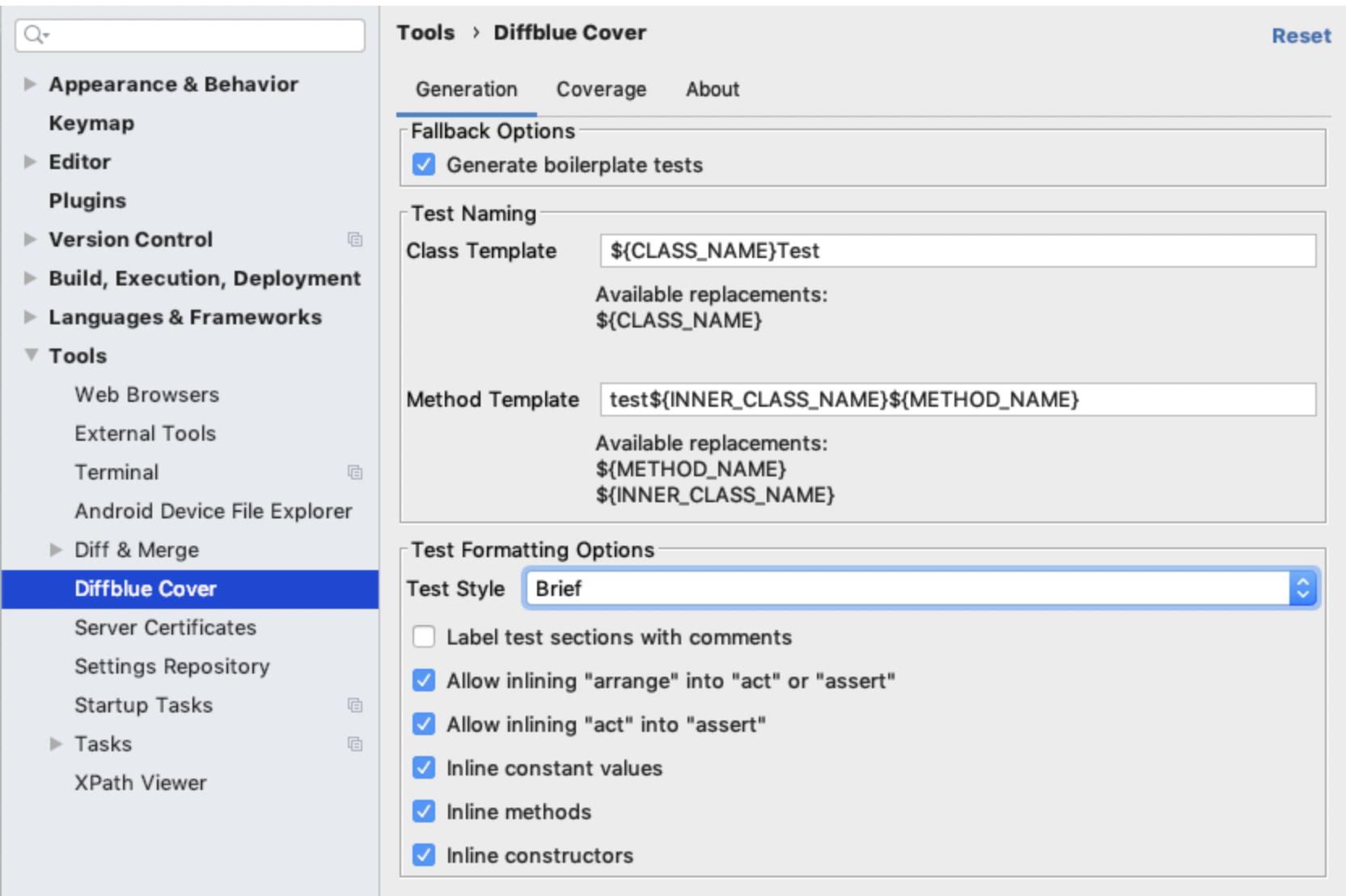This screenshot has width=1346, height=896.
Task: Click the project-level icon beside Tasks
Action: click(x=354, y=744)
